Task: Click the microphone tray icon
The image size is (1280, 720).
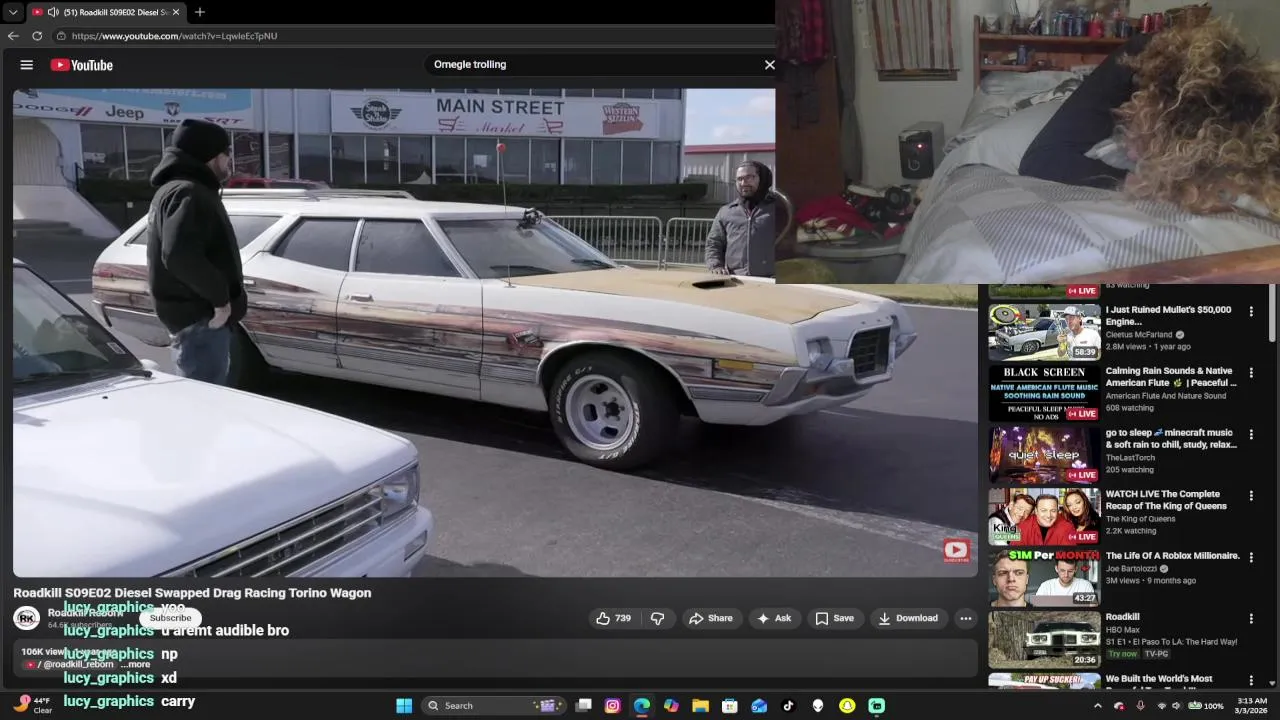Action: tap(1141, 705)
